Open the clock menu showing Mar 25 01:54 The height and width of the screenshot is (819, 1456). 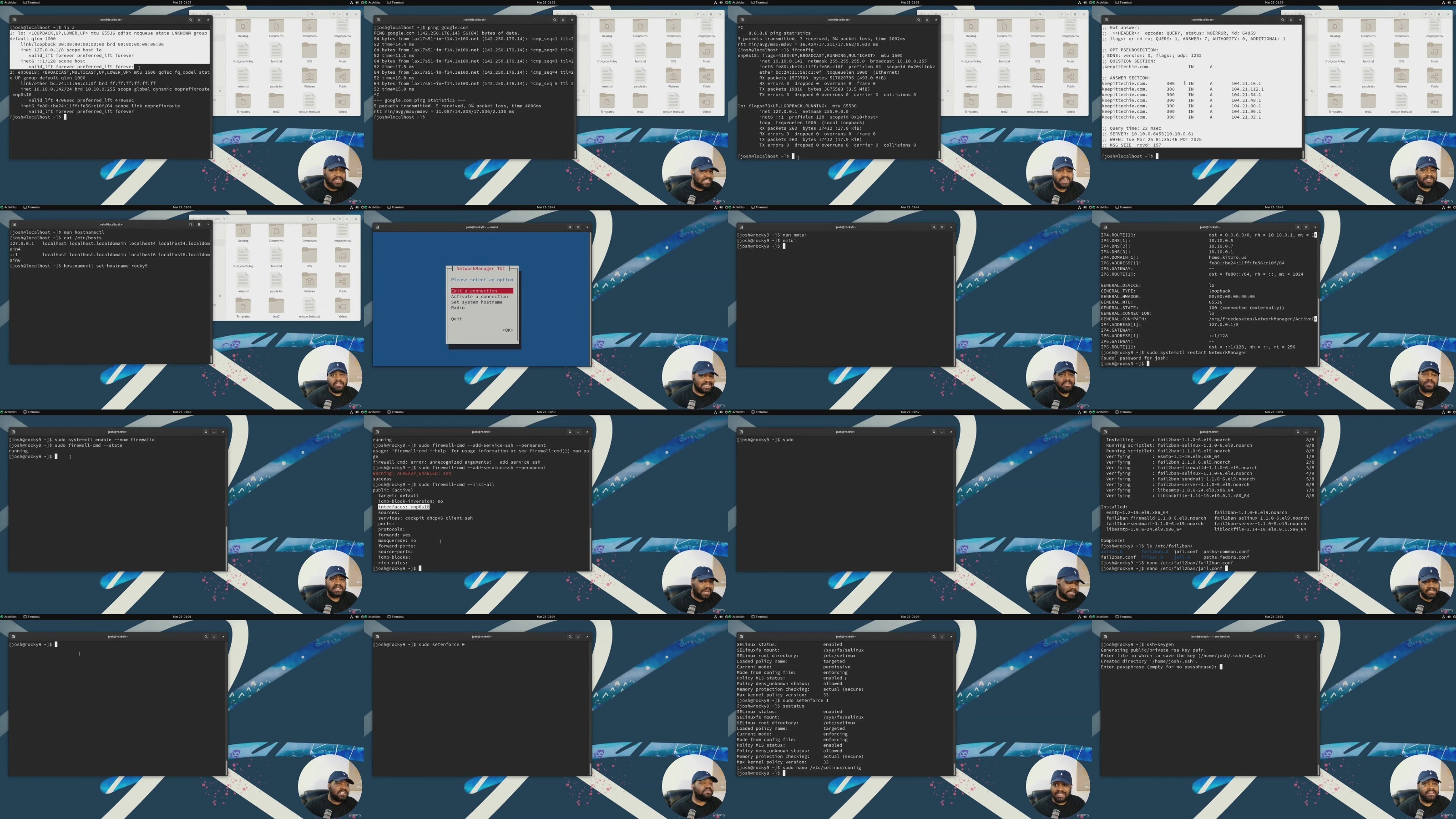pos(1274,412)
